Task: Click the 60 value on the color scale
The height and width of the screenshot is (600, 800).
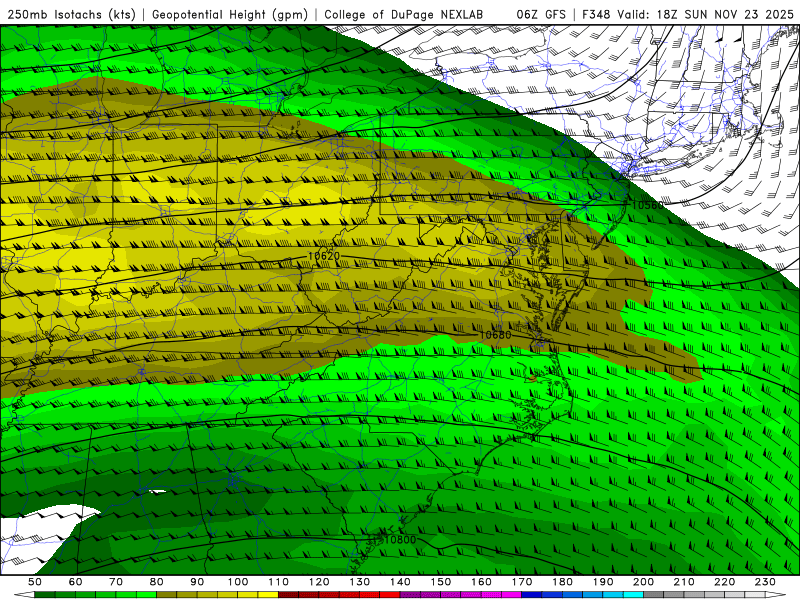Action: [x=76, y=582]
